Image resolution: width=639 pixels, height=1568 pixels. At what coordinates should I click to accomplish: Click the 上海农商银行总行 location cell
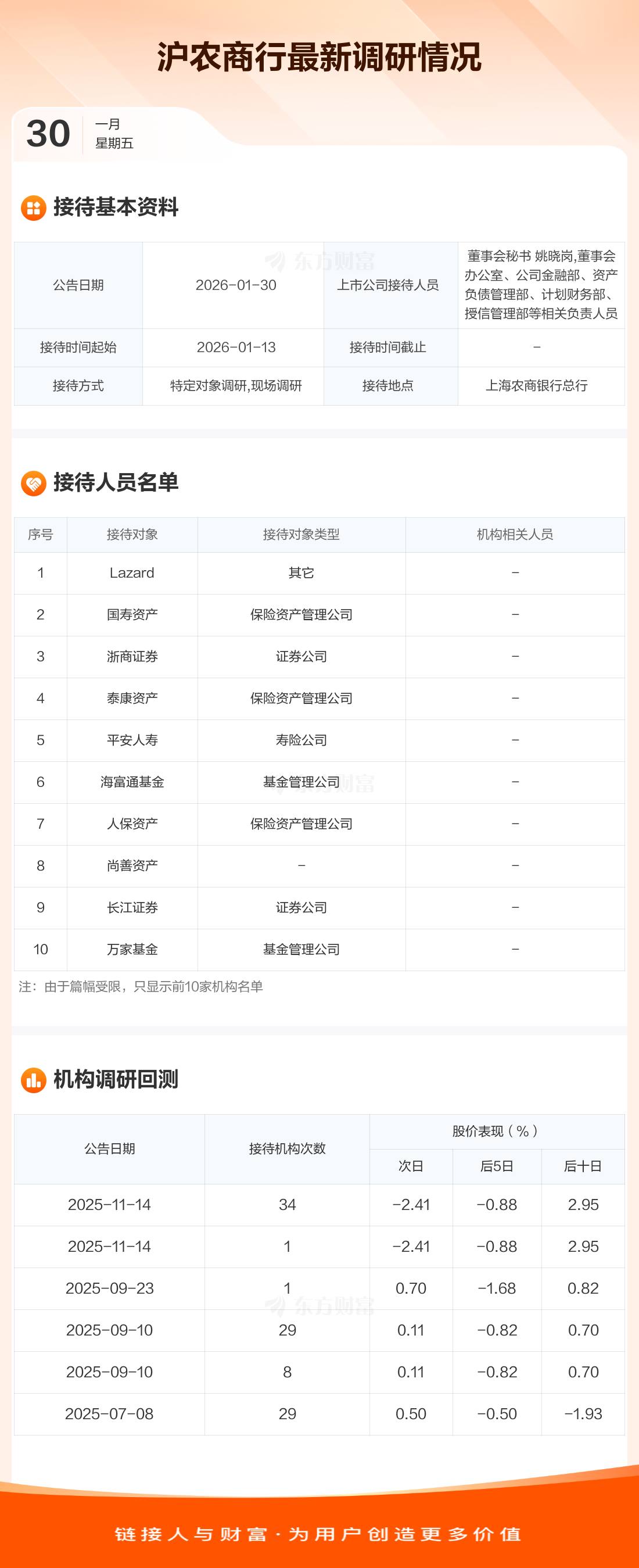[x=536, y=386]
